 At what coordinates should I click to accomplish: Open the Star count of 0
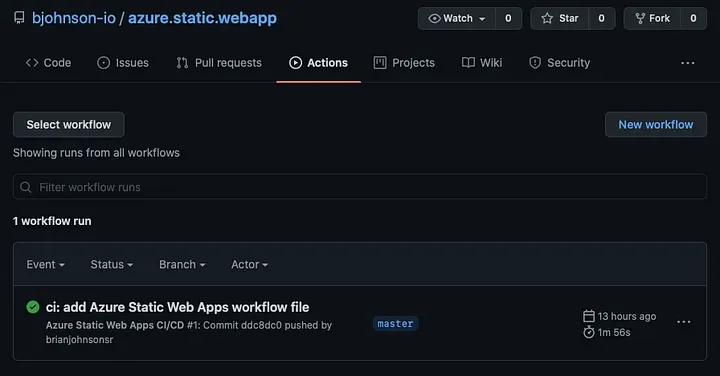(602, 18)
